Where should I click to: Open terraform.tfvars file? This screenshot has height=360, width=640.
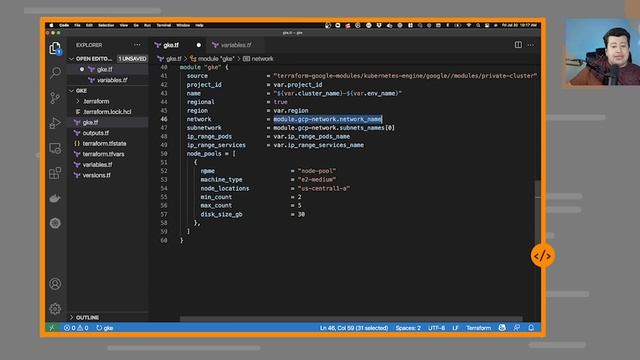103,154
